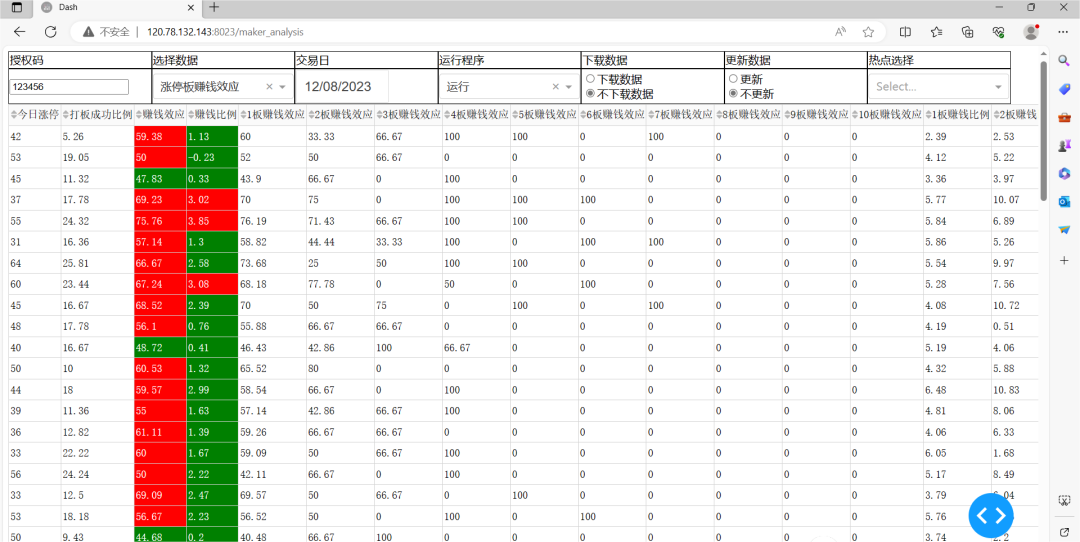Viewport: 1080px width, 542px height.
Task: Click the 33.33 cell in 3板赚钱效应
Action: coord(408,242)
